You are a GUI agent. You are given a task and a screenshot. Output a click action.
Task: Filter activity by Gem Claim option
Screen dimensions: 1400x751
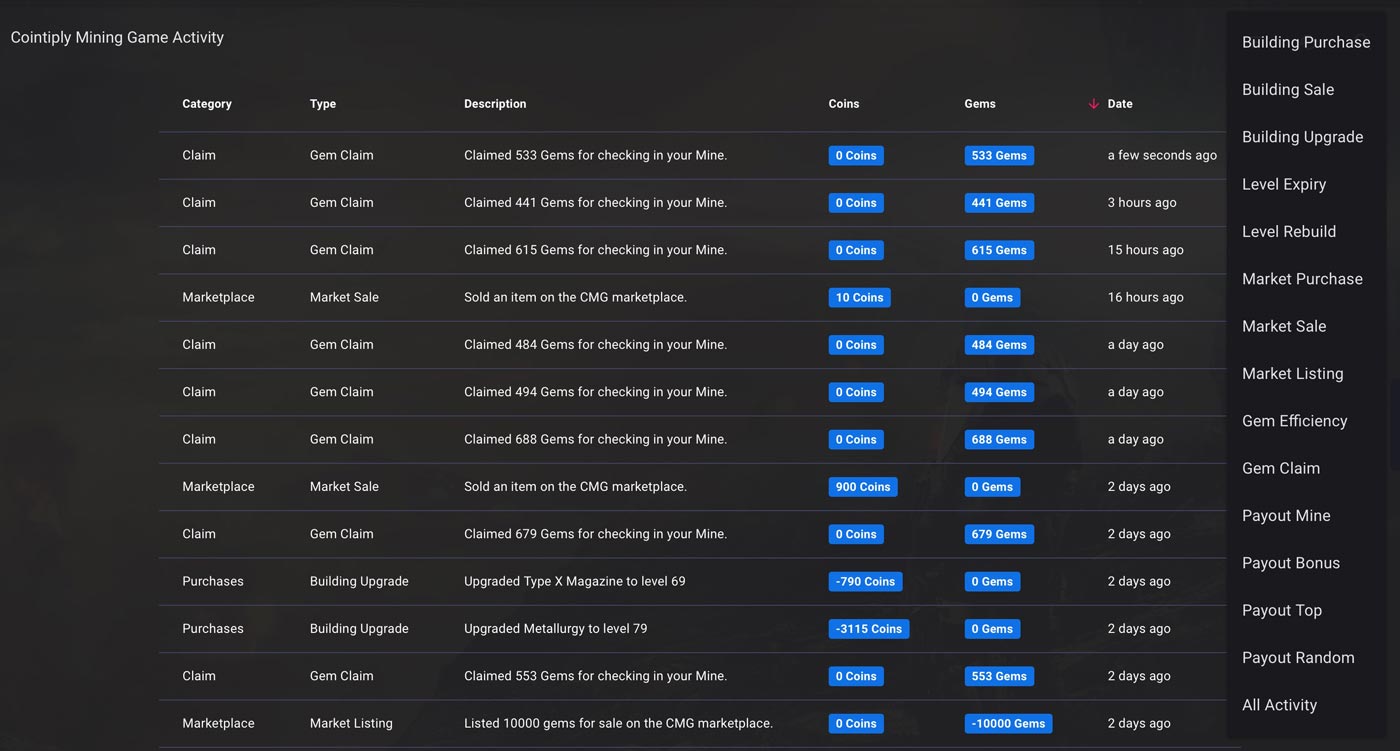[x=1281, y=468]
